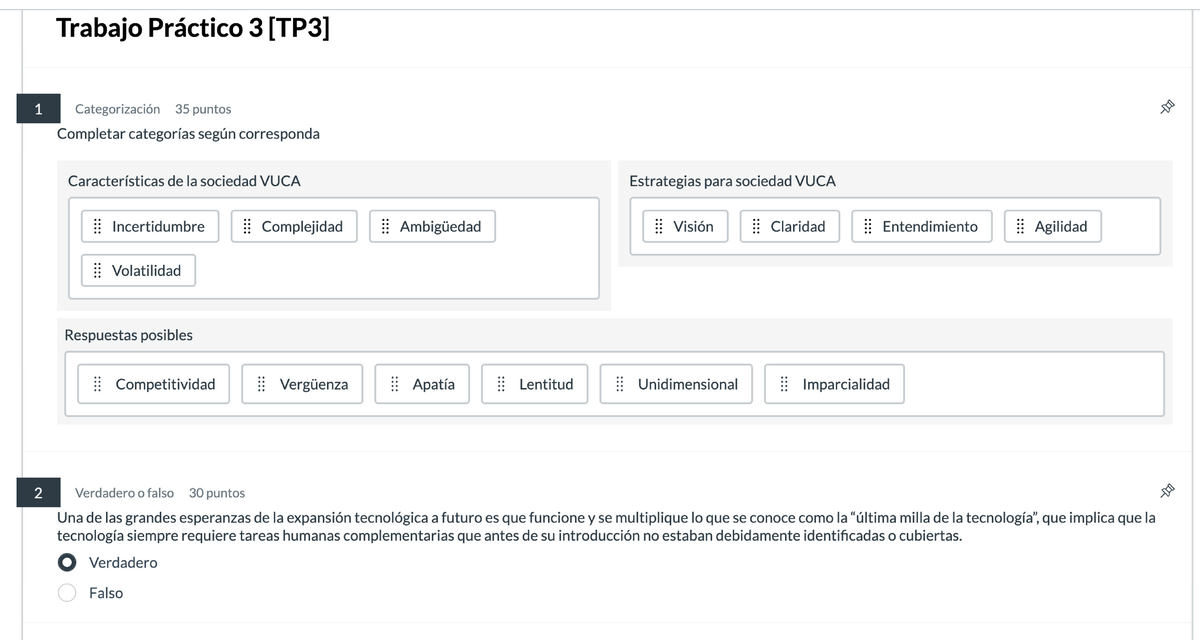Click the drag handle on the Visión chip
This screenshot has height=640, width=1200.
click(x=661, y=226)
